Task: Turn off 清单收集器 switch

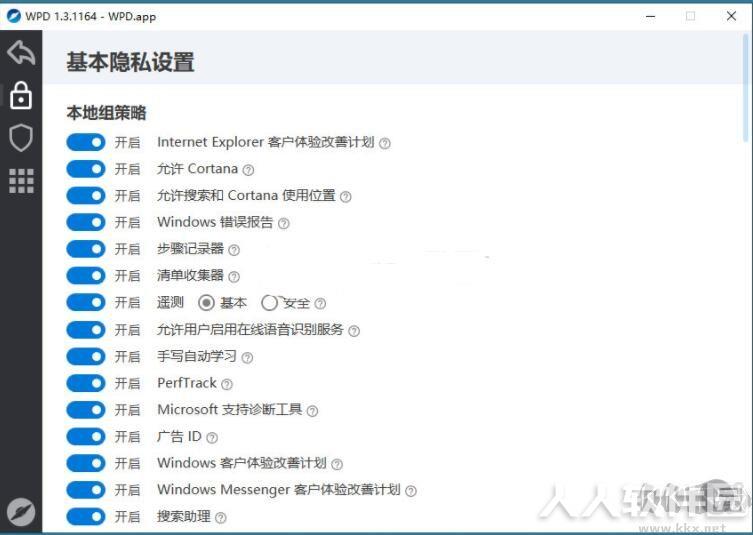Action: (85, 276)
